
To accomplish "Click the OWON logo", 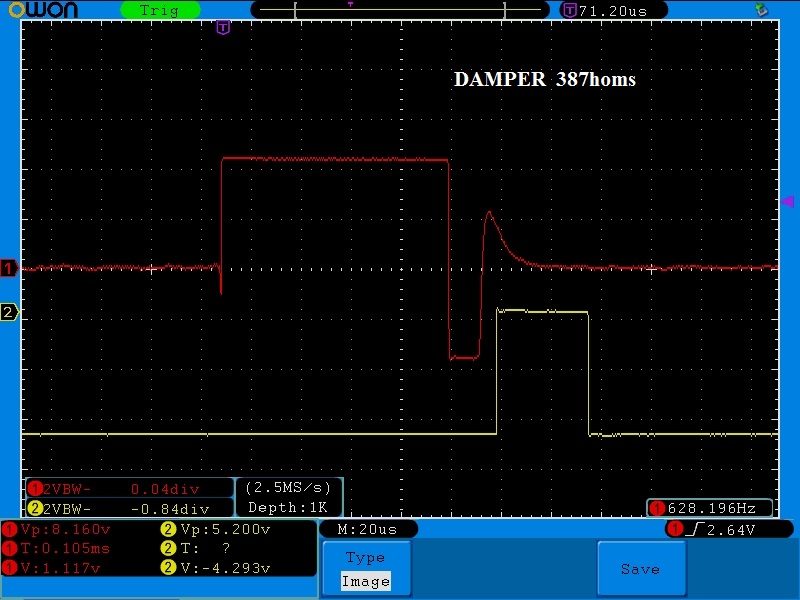I will [x=43, y=10].
